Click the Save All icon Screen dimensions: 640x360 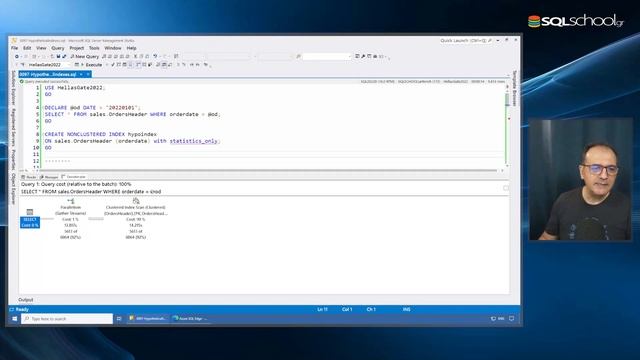pyautogui.click(x=64, y=56)
